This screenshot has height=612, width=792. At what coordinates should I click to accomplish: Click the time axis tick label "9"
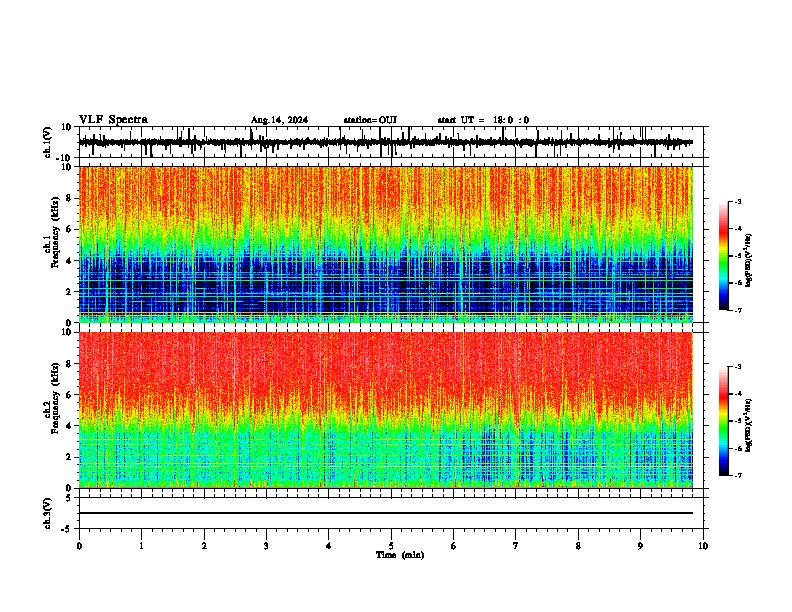click(640, 546)
